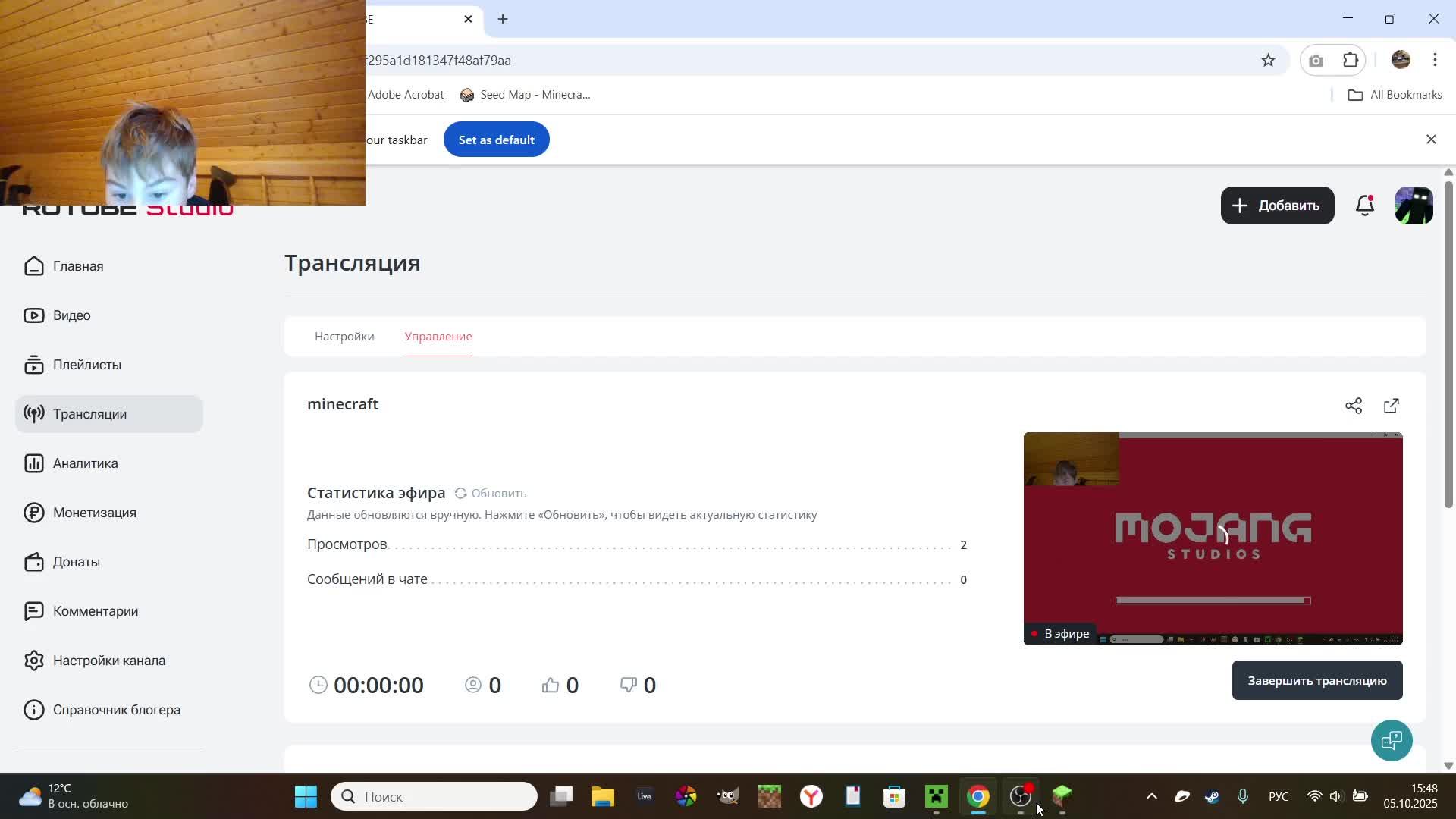Open Настройки канала
Screen dimensions: 1456x819
(x=109, y=661)
